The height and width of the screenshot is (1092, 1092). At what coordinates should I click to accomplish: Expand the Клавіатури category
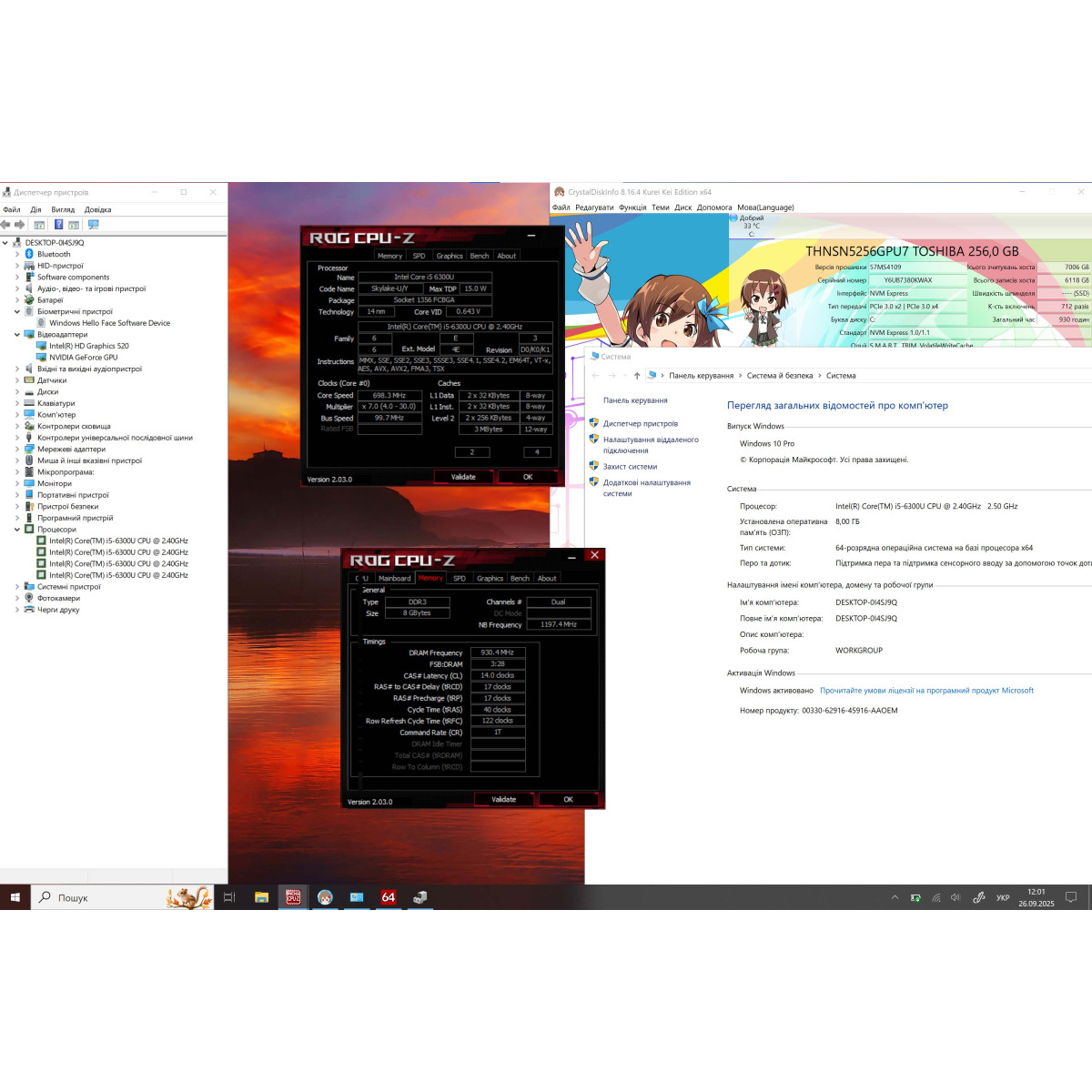click(x=17, y=403)
